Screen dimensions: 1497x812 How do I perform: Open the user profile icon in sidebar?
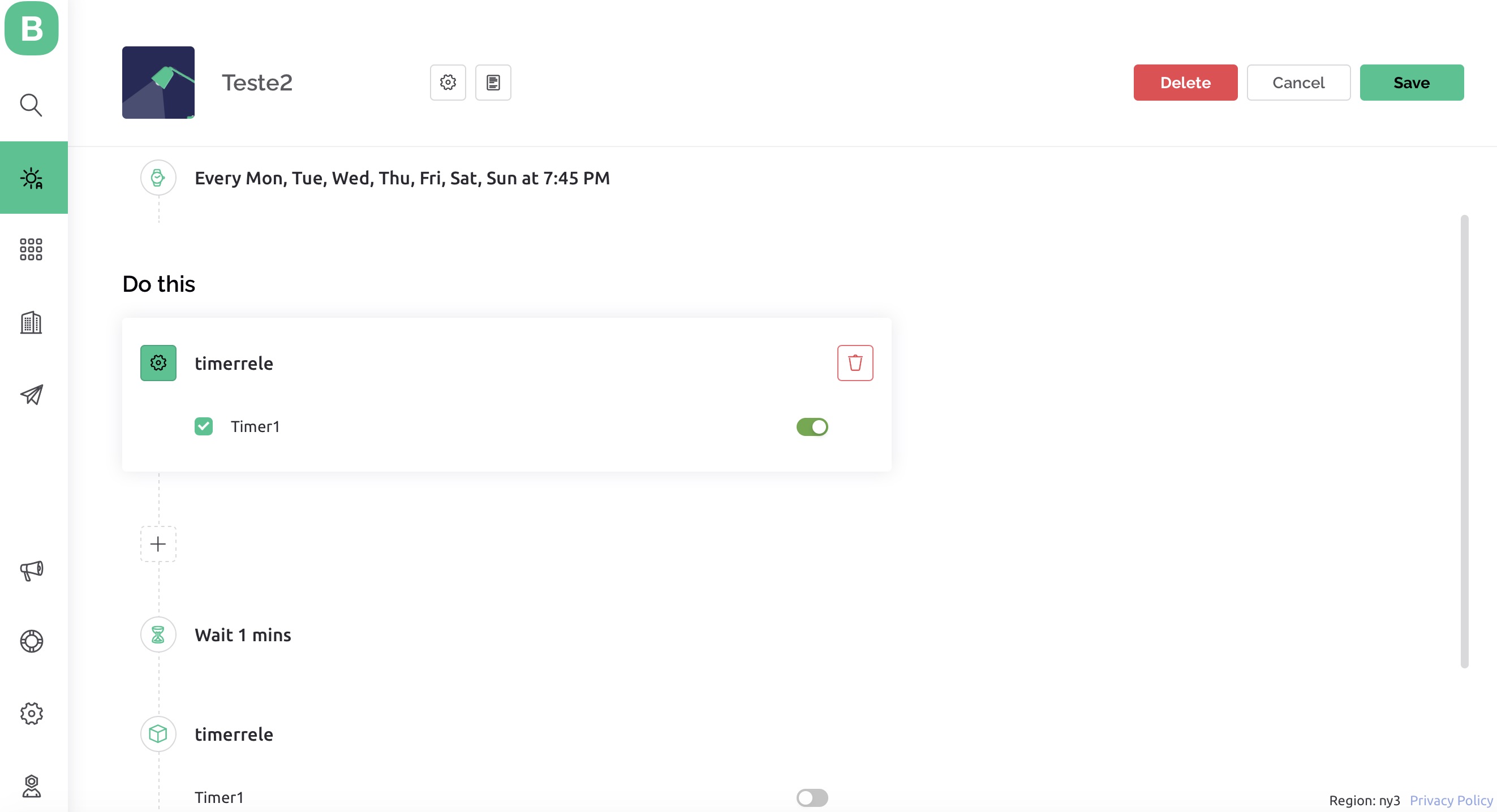31,786
